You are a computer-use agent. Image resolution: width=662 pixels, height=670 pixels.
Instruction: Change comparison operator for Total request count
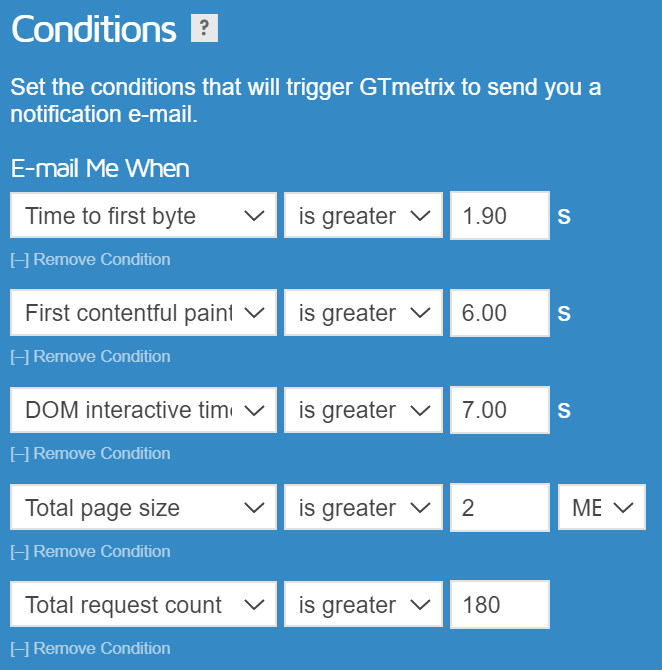point(363,604)
